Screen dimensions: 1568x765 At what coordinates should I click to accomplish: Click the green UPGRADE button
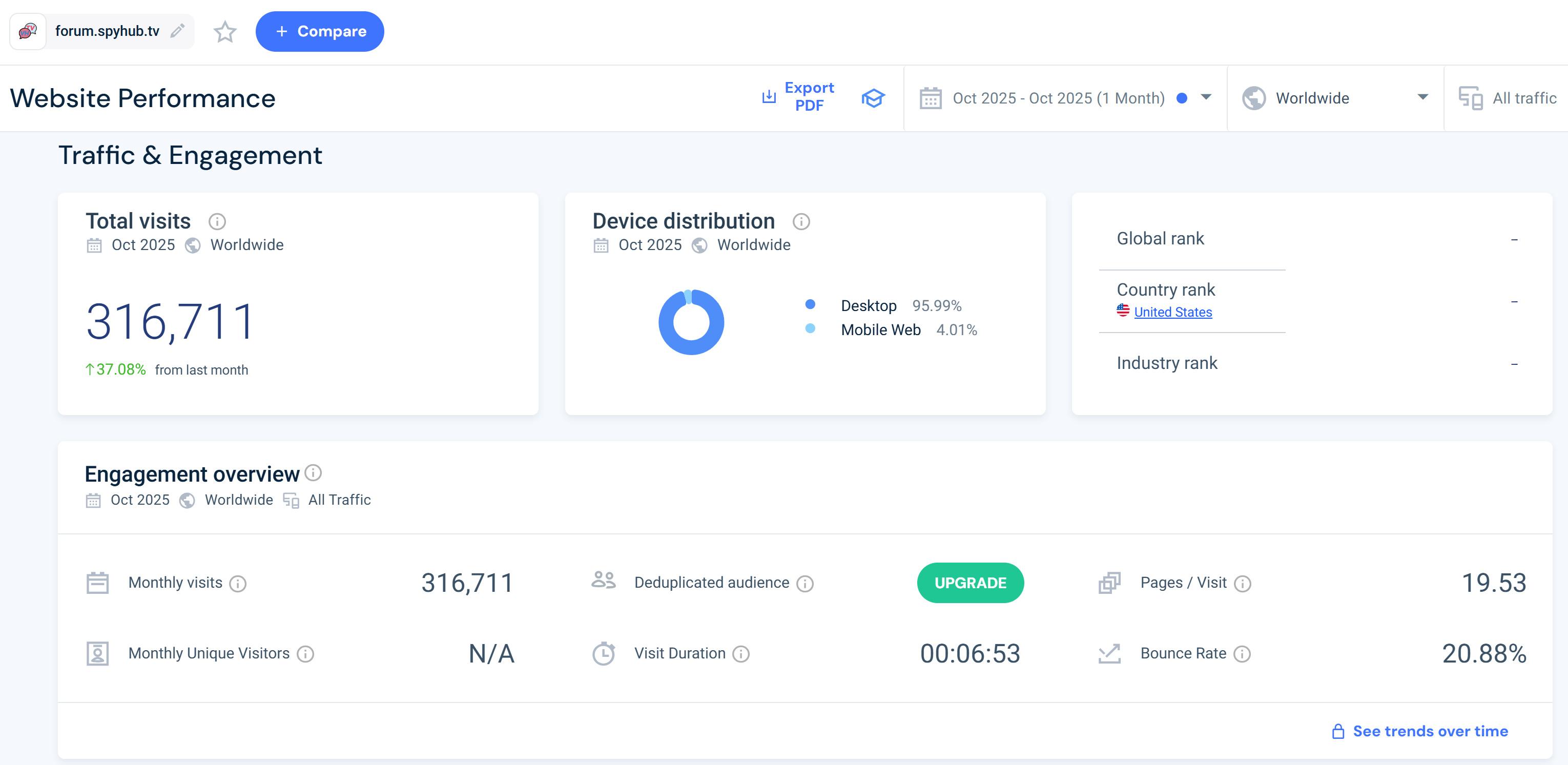(x=969, y=583)
